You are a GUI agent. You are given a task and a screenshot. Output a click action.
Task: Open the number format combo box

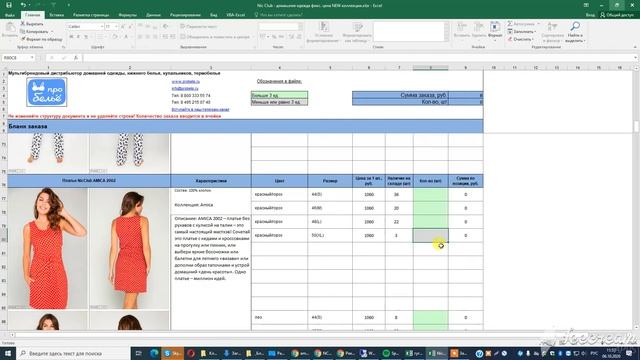point(280,27)
